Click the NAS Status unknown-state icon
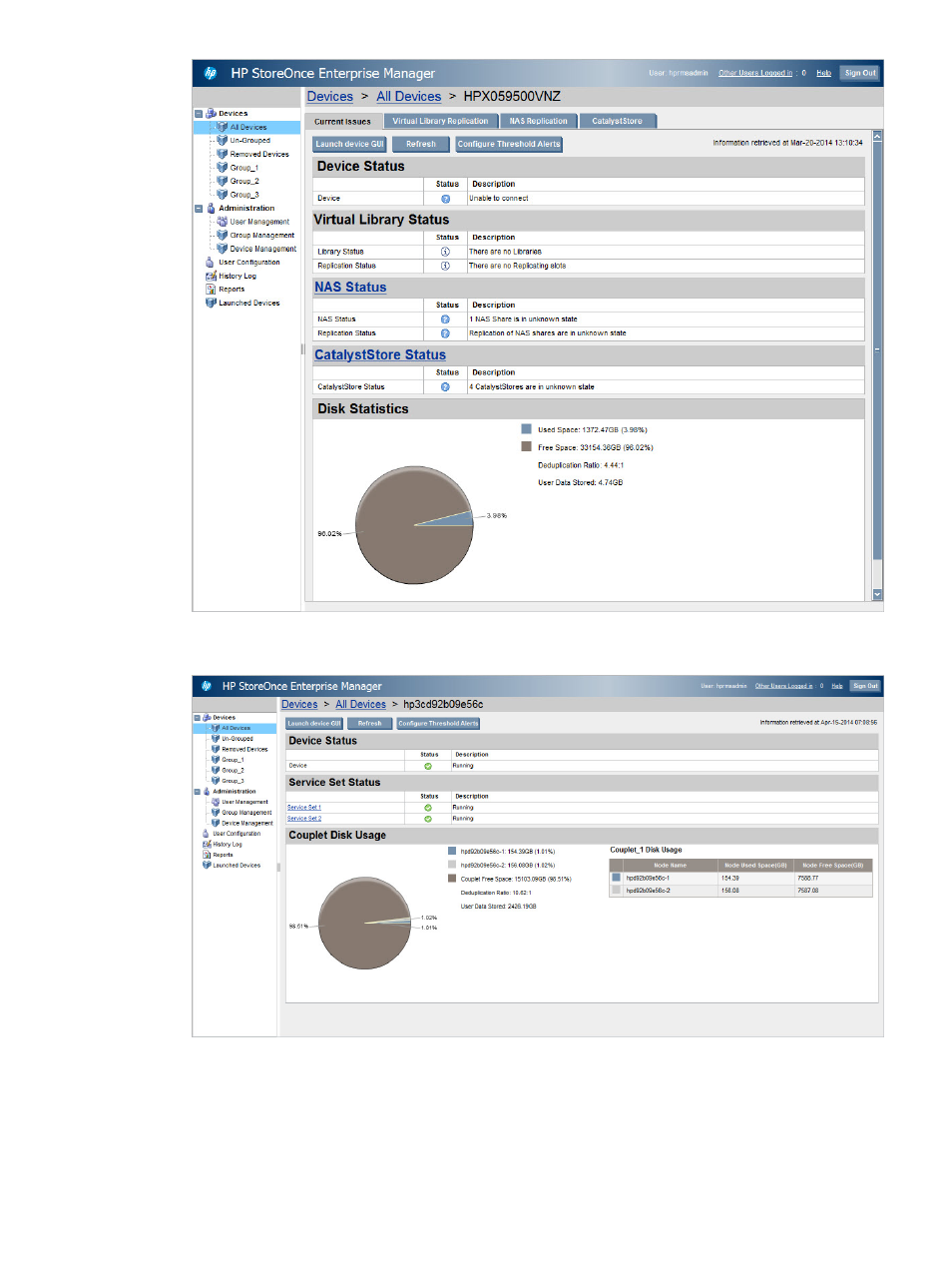952x1268 pixels. pos(446,319)
